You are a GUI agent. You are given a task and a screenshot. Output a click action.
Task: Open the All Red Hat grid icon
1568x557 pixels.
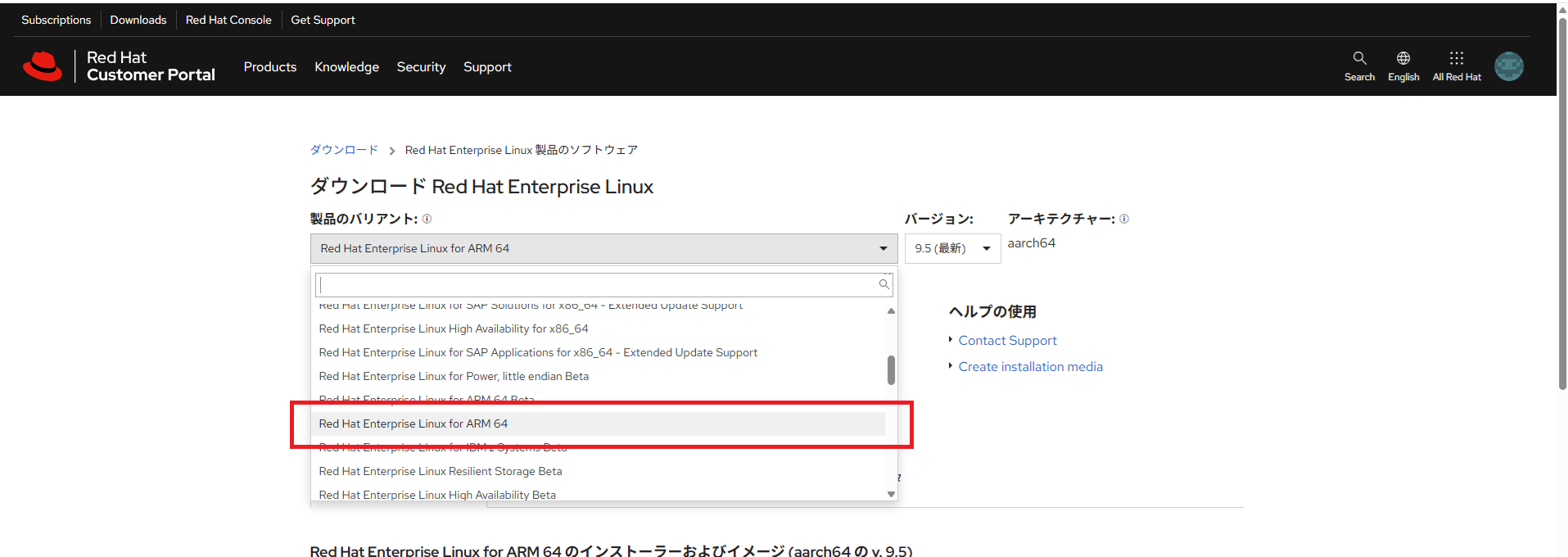[x=1456, y=59]
